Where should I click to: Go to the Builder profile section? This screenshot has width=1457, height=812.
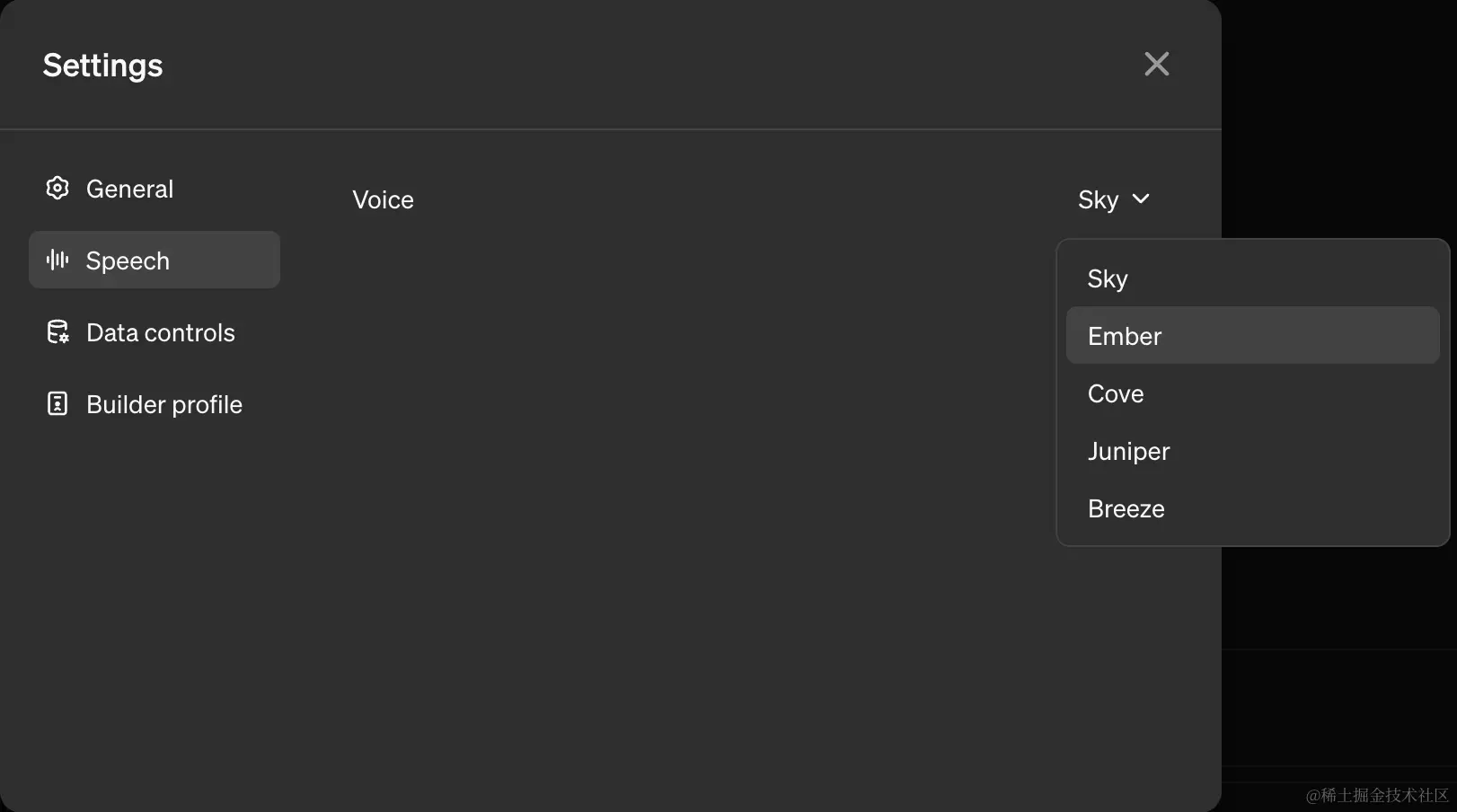tap(163, 404)
